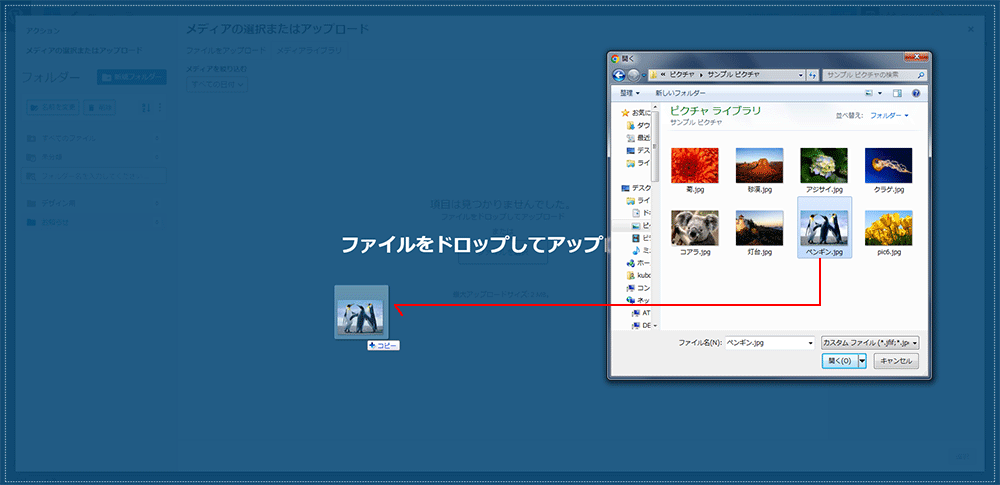Select the ペンギン.jpg thumbnail in the dialog
Screen dimensions: 1000x485
(x=824, y=228)
